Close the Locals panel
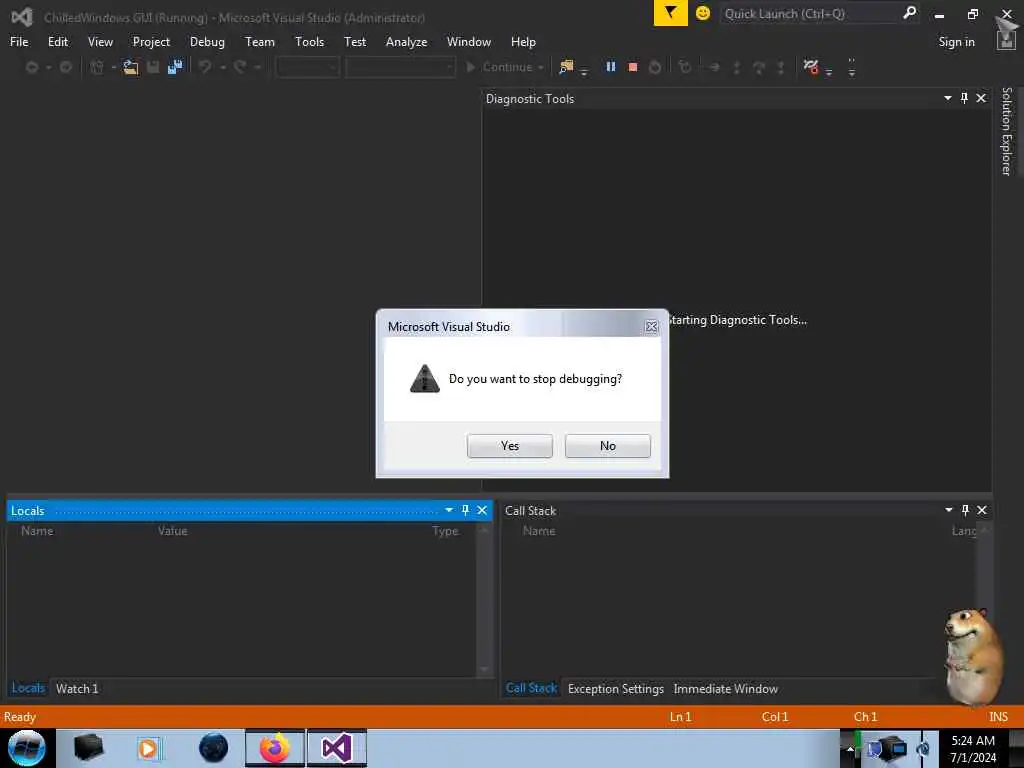 click(482, 510)
